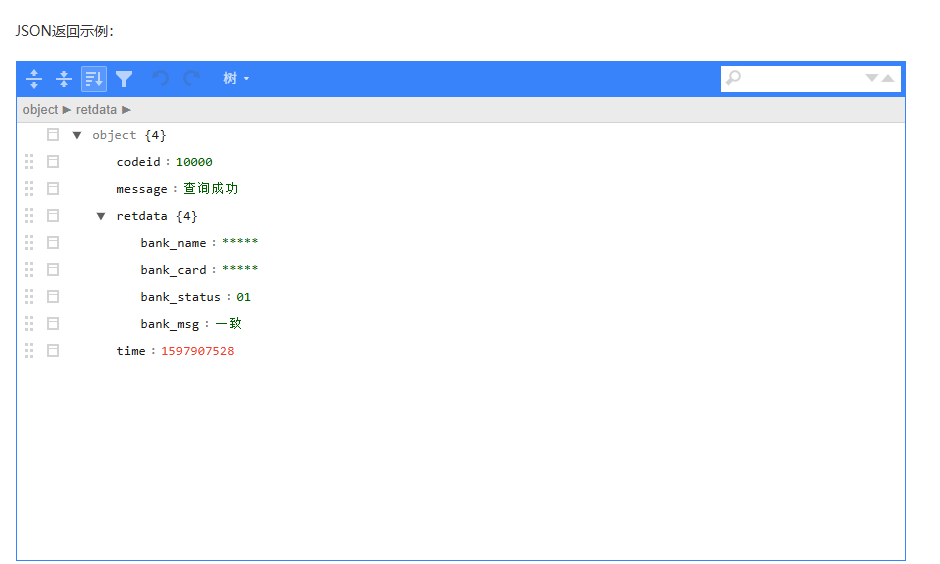Click the undo arrow in toolbar
940x564 pixels.
(x=161, y=79)
